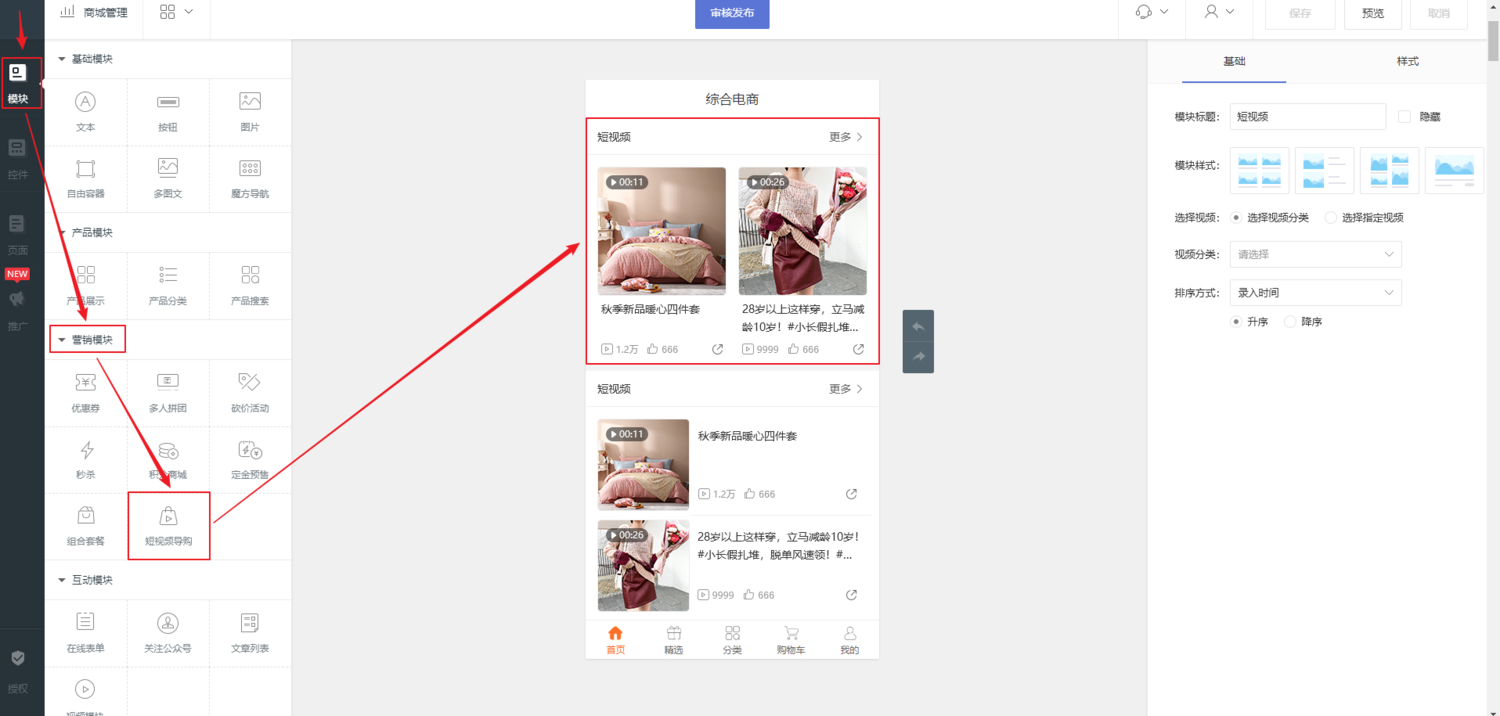Click the 取消 cancel button
Viewport: 1500px width, 716px height.
[x=1439, y=13]
